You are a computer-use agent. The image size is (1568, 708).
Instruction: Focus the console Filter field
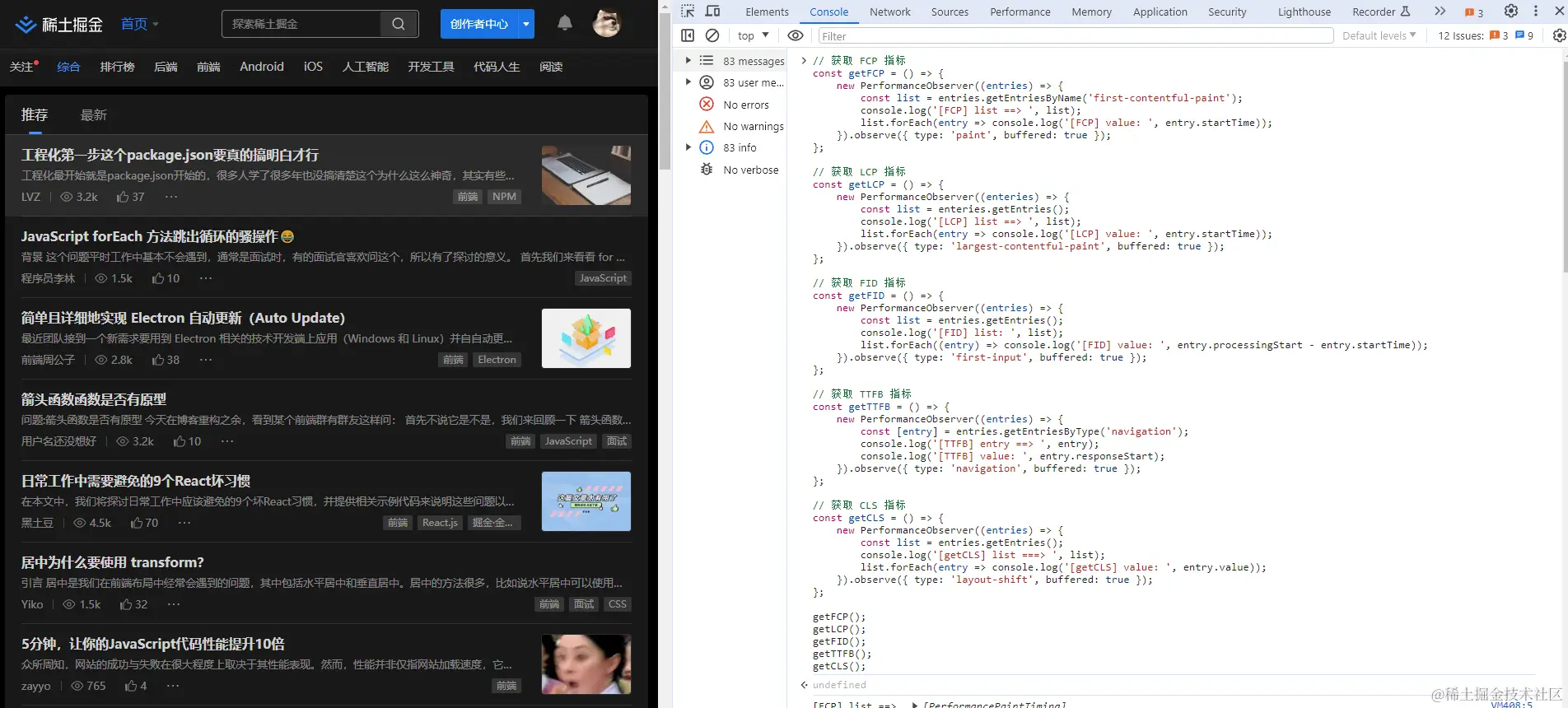(1076, 35)
